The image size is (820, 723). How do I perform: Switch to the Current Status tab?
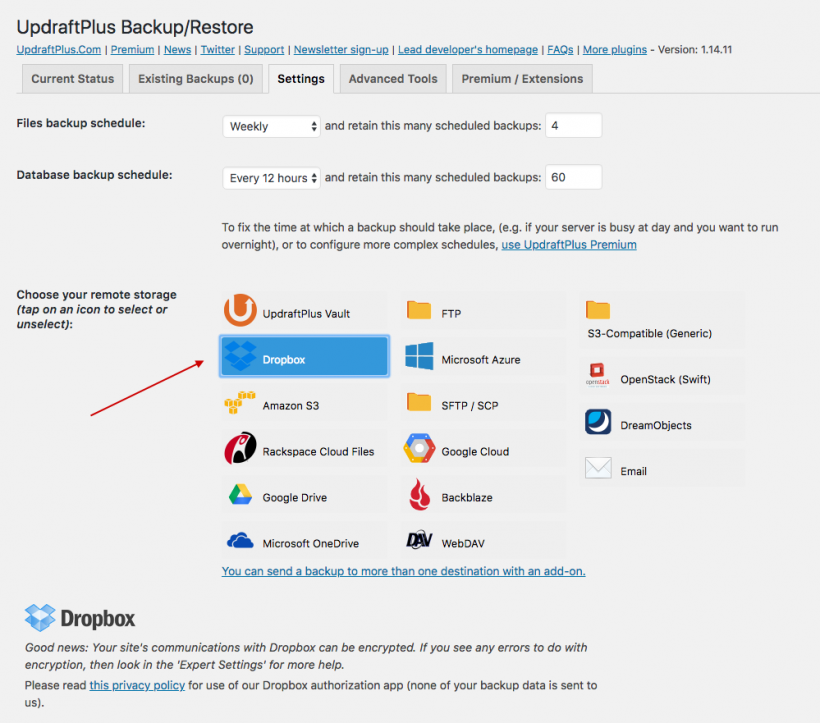point(72,79)
